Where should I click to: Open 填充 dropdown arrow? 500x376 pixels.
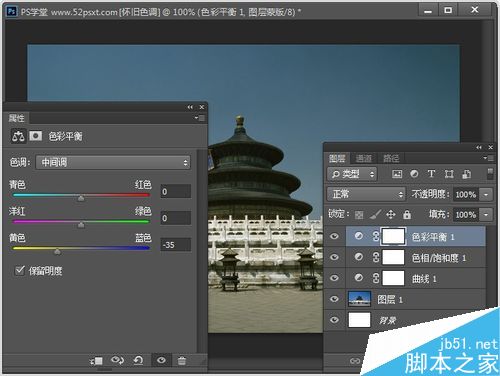tap(486, 215)
